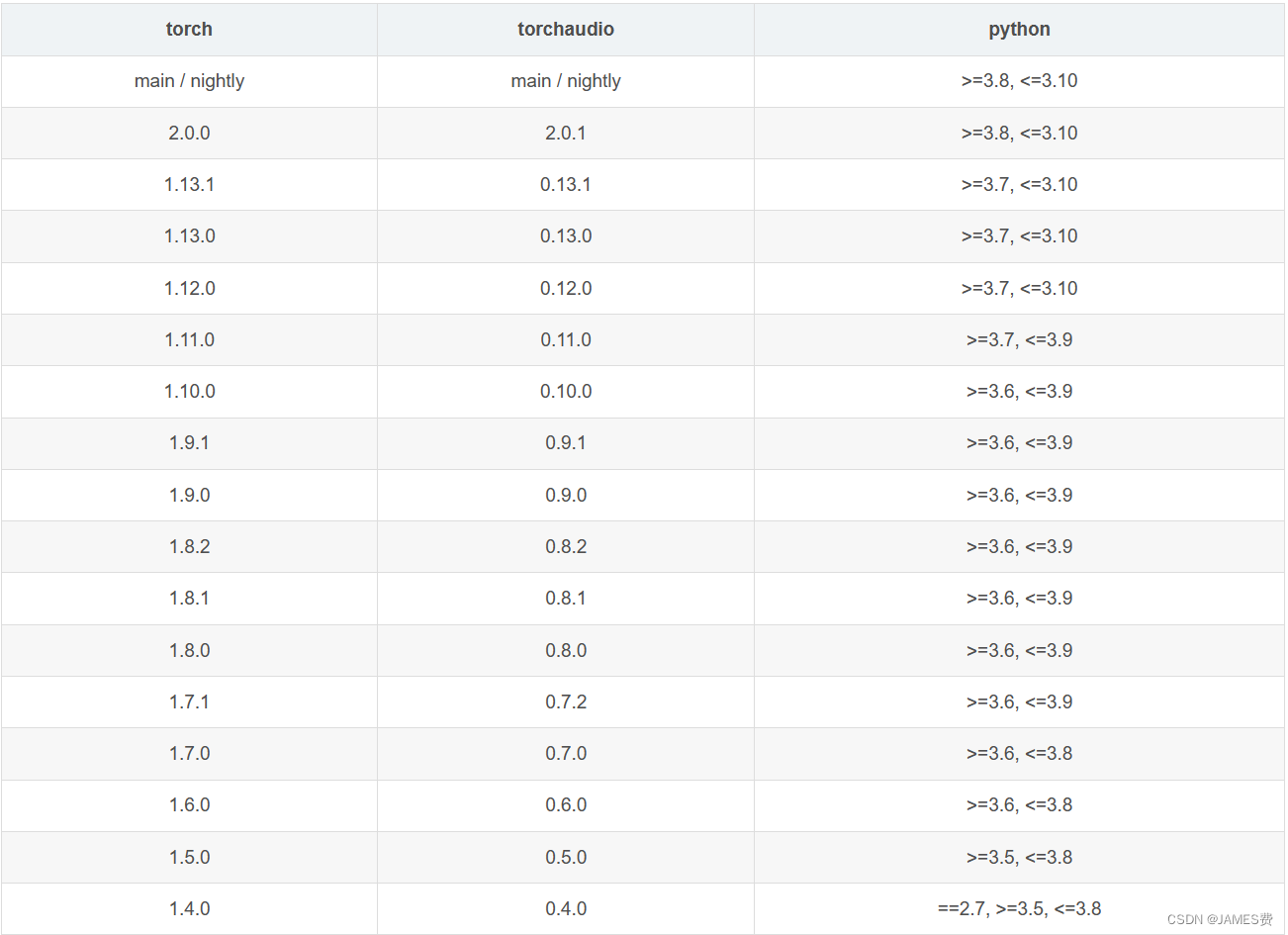
Task: Select python range in the torch 1.12.0 row
Action: click(x=1019, y=289)
